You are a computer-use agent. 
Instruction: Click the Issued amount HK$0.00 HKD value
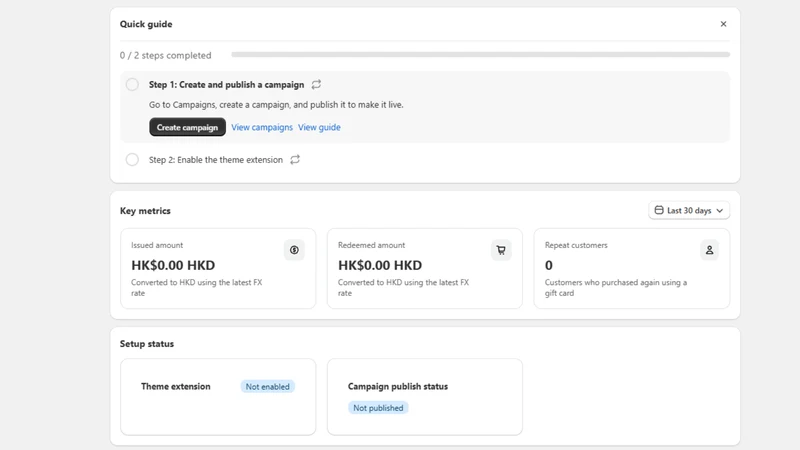(173, 265)
